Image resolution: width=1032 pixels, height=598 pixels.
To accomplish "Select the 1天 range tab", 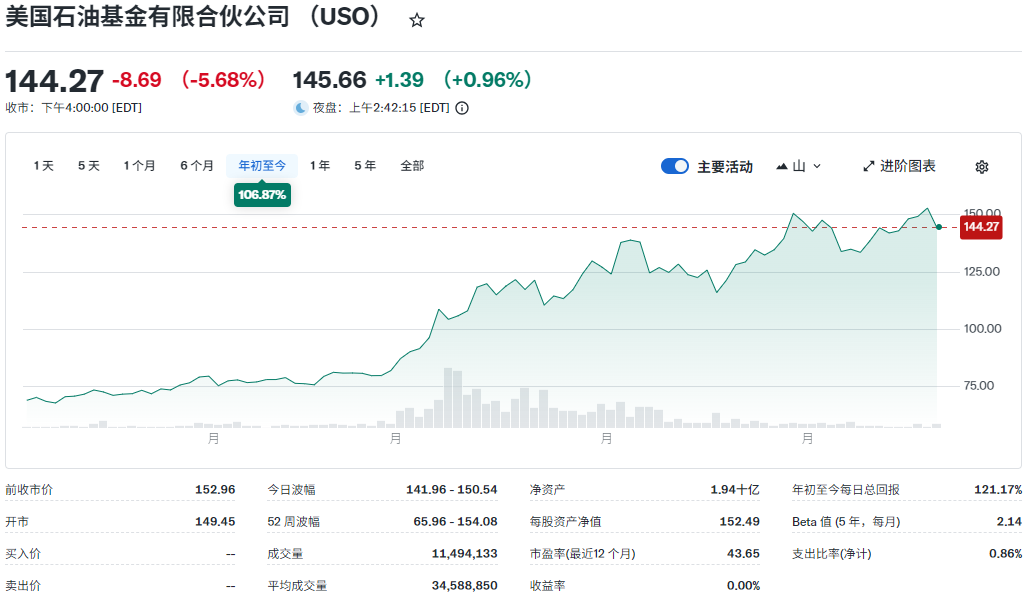I will (43, 166).
